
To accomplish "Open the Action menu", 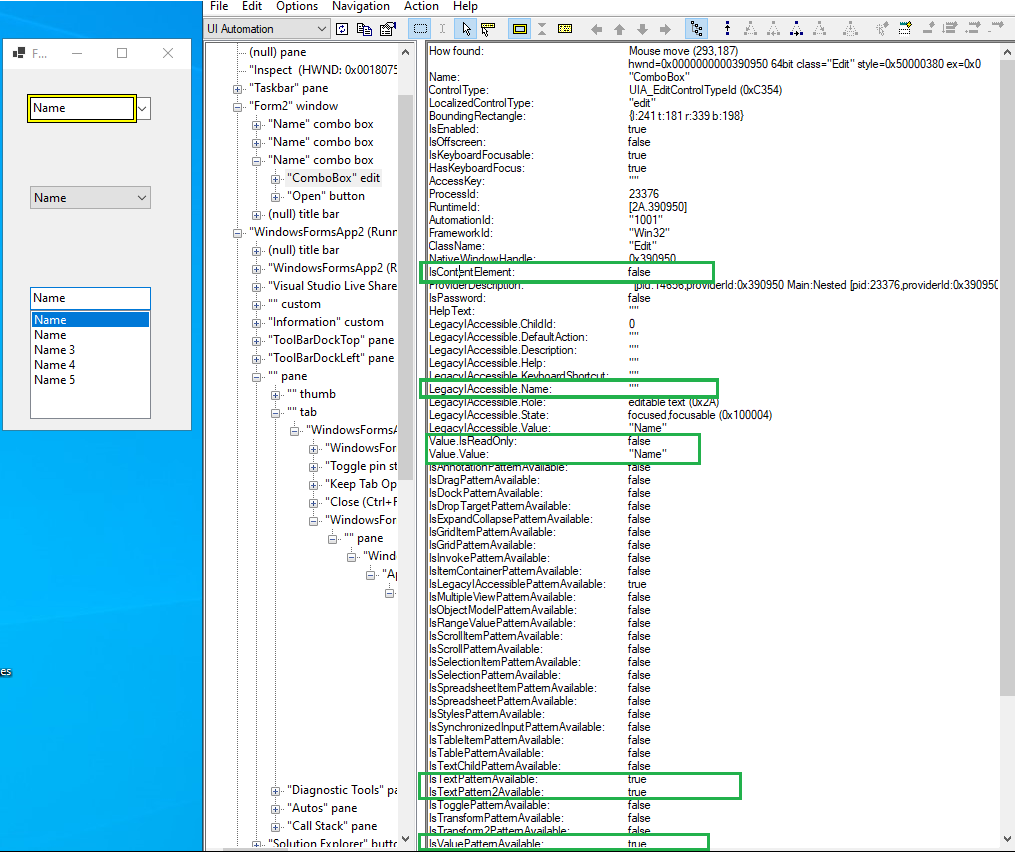I will pos(421,7).
